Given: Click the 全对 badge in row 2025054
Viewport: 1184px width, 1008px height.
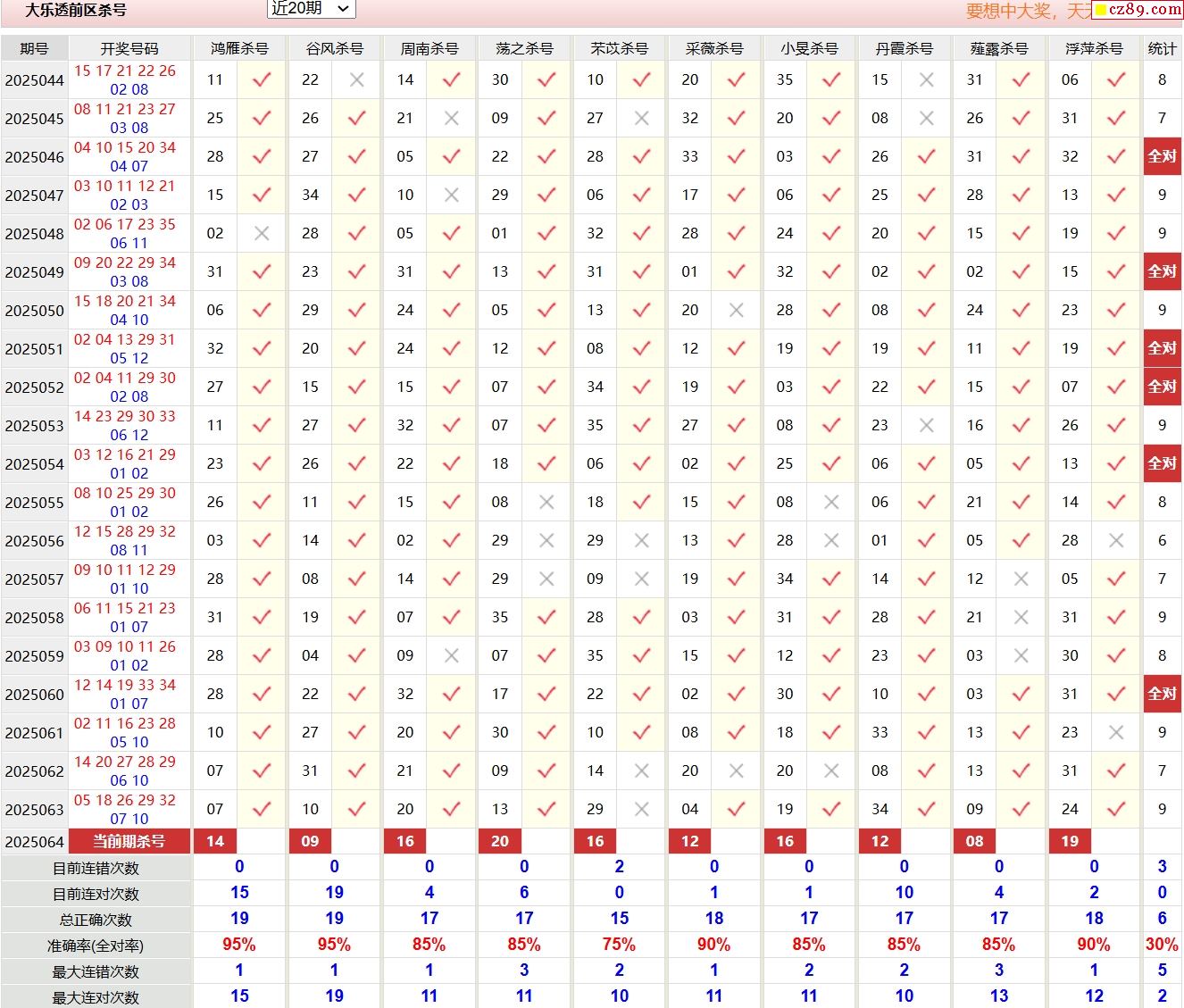Looking at the screenshot, I should [1162, 463].
